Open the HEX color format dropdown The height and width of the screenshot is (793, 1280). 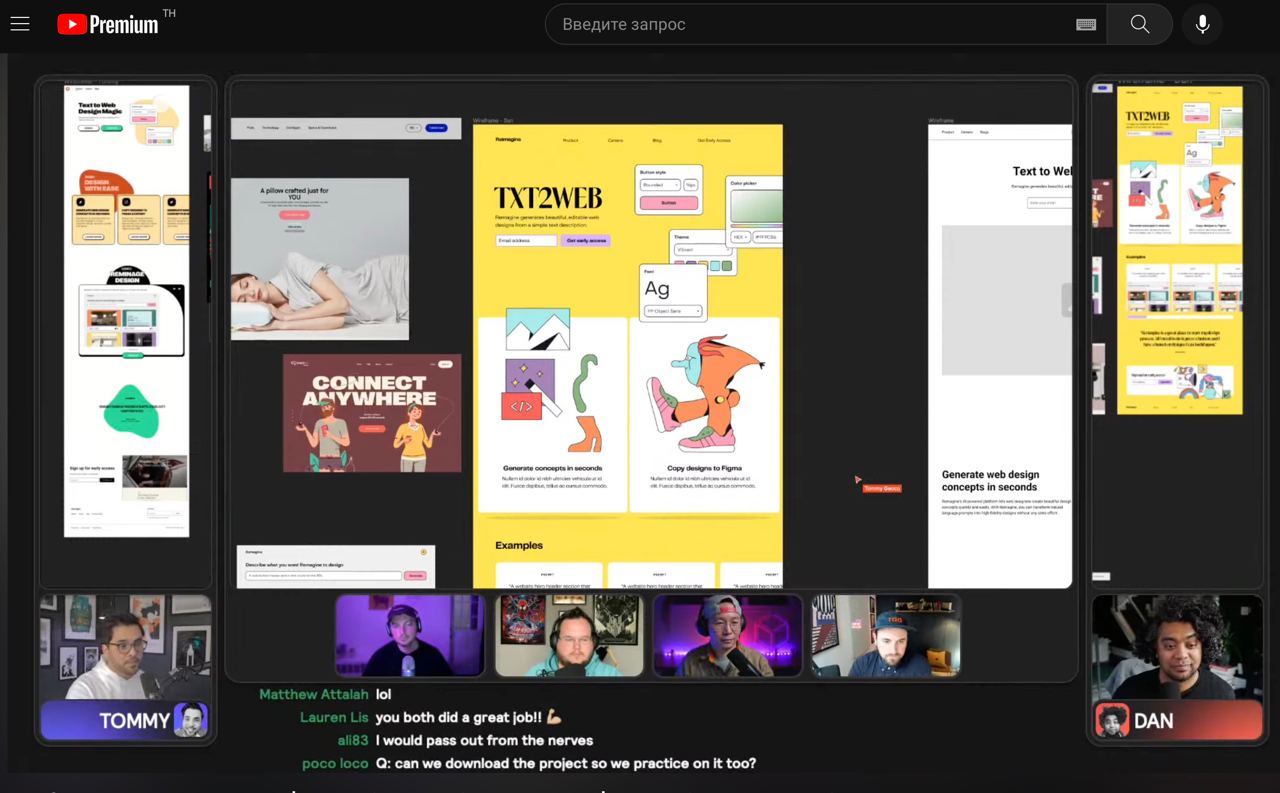pos(740,237)
